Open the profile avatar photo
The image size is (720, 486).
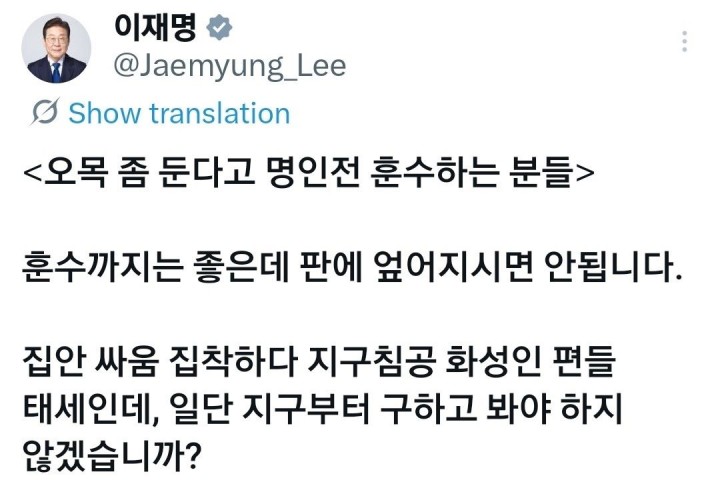point(56,49)
